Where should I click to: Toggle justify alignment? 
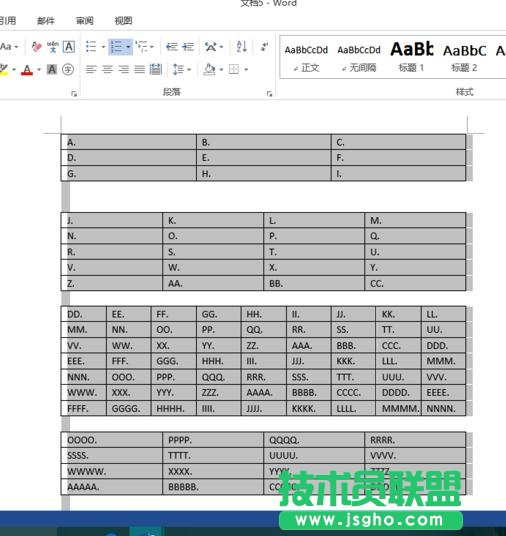point(139,70)
